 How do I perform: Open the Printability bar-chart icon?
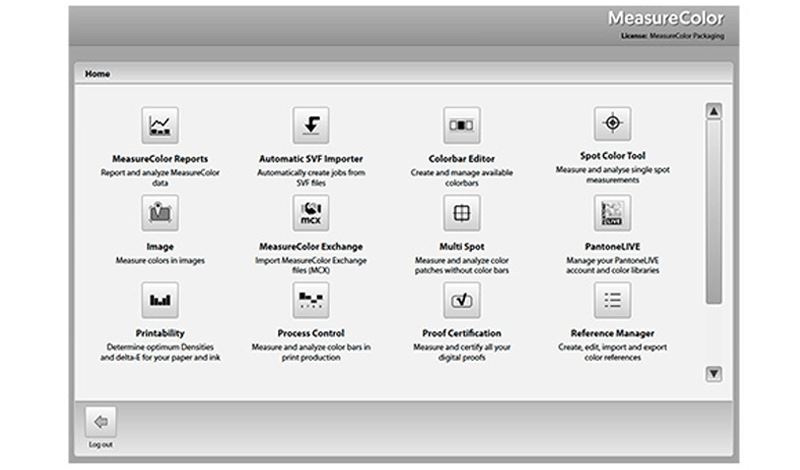pyautogui.click(x=160, y=300)
